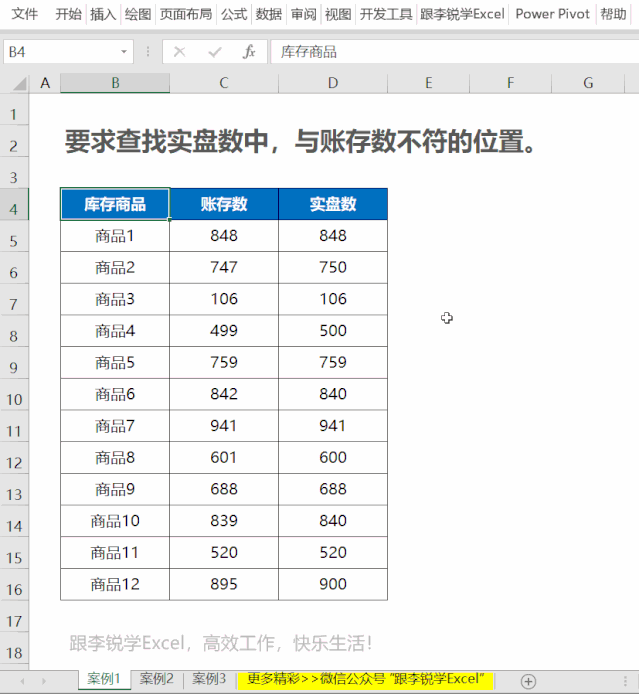Open the 视图 ribbon tab

pyautogui.click(x=338, y=14)
